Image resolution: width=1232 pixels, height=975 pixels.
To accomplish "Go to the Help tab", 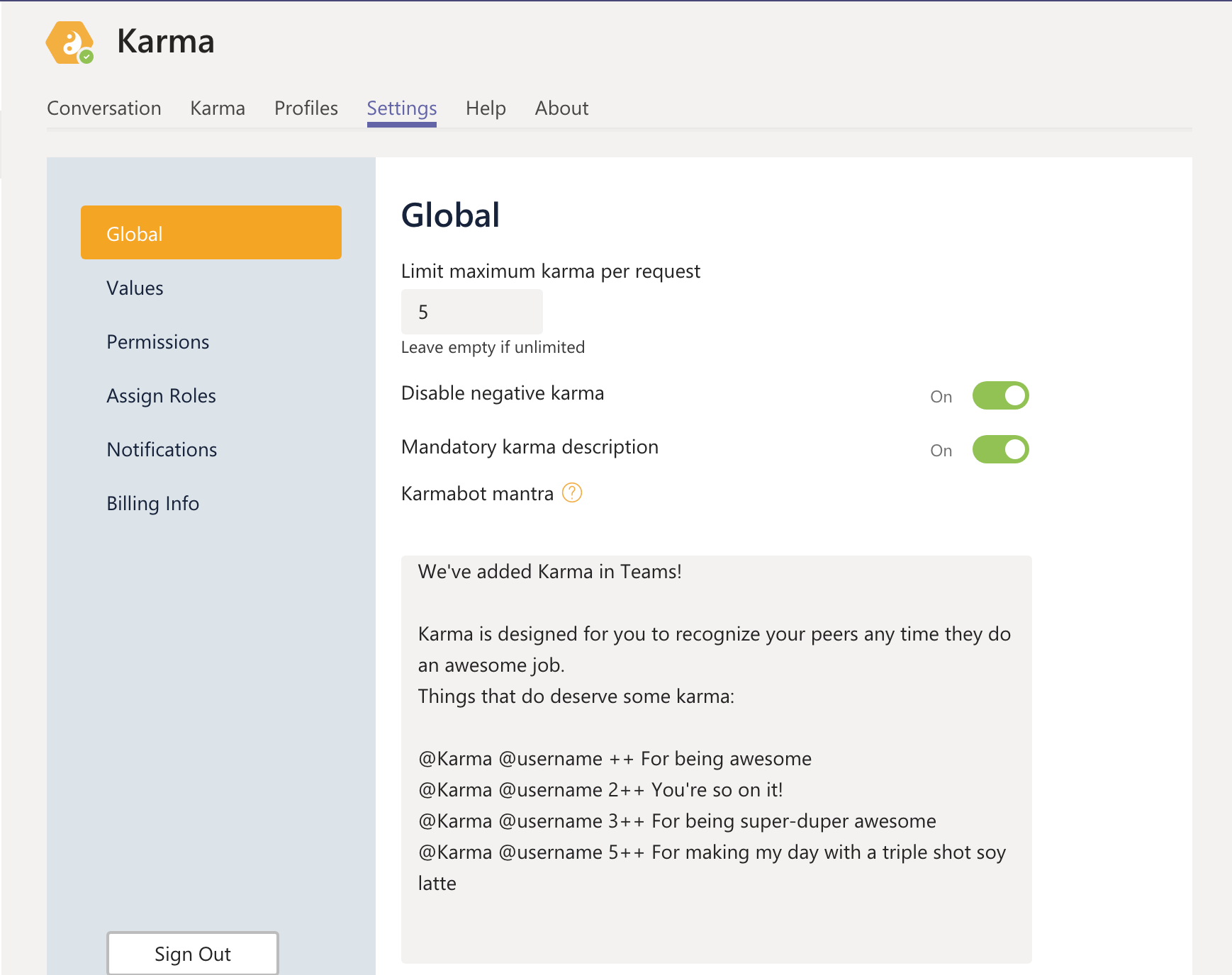I will coord(486,108).
